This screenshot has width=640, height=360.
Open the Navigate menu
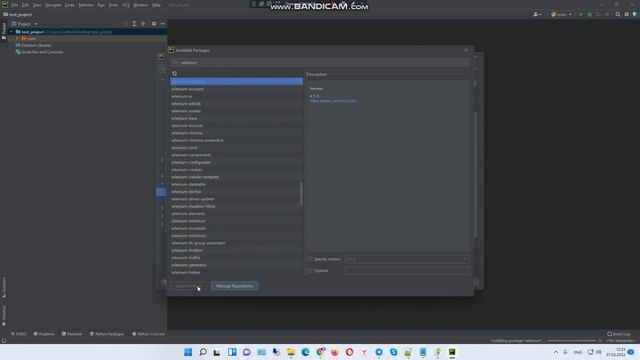[53, 5]
